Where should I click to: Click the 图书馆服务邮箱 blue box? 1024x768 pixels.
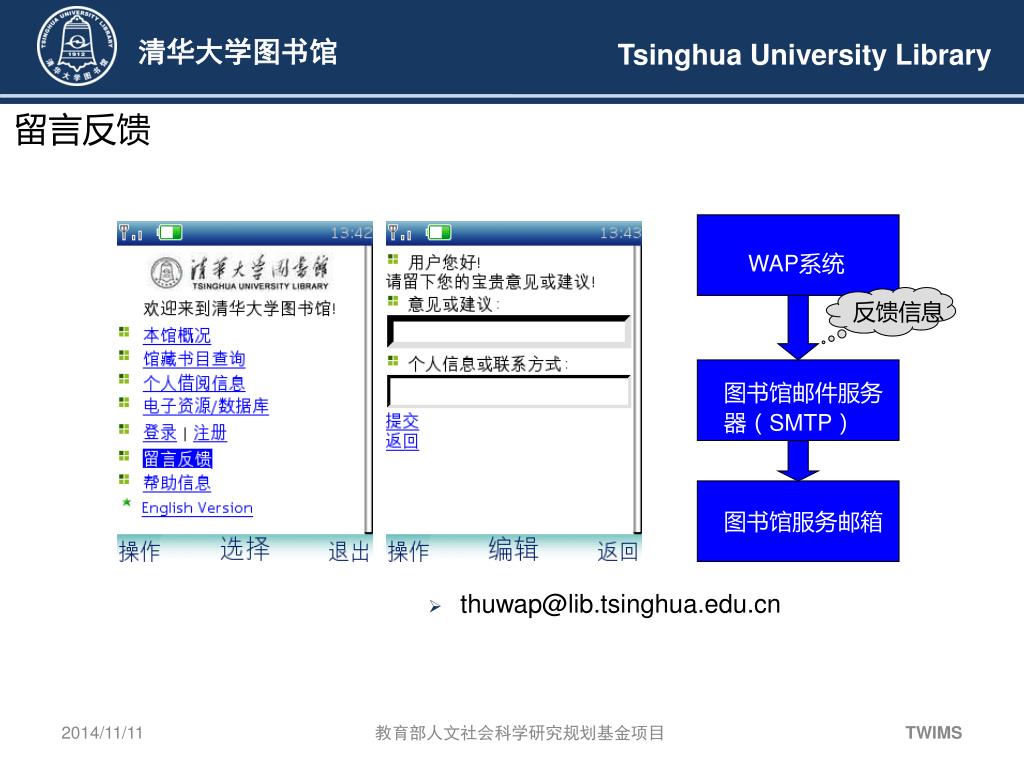tap(798, 521)
